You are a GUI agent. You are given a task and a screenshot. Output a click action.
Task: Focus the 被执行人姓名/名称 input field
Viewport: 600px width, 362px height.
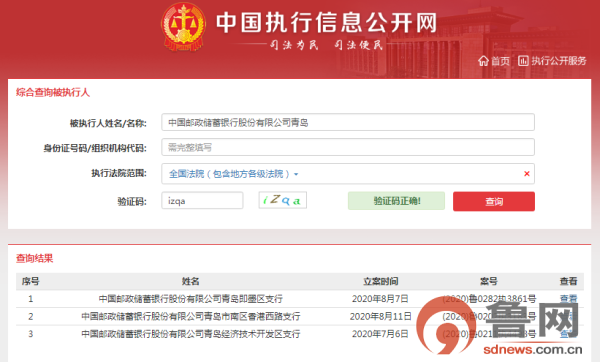[348, 122]
